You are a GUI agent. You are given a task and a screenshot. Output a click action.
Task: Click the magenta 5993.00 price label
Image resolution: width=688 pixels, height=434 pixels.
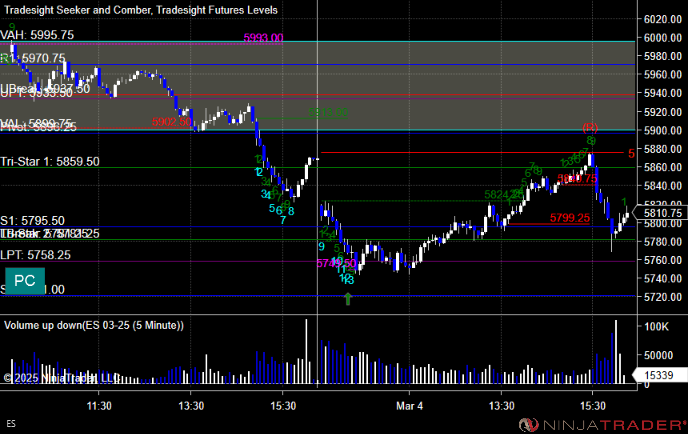(263, 38)
